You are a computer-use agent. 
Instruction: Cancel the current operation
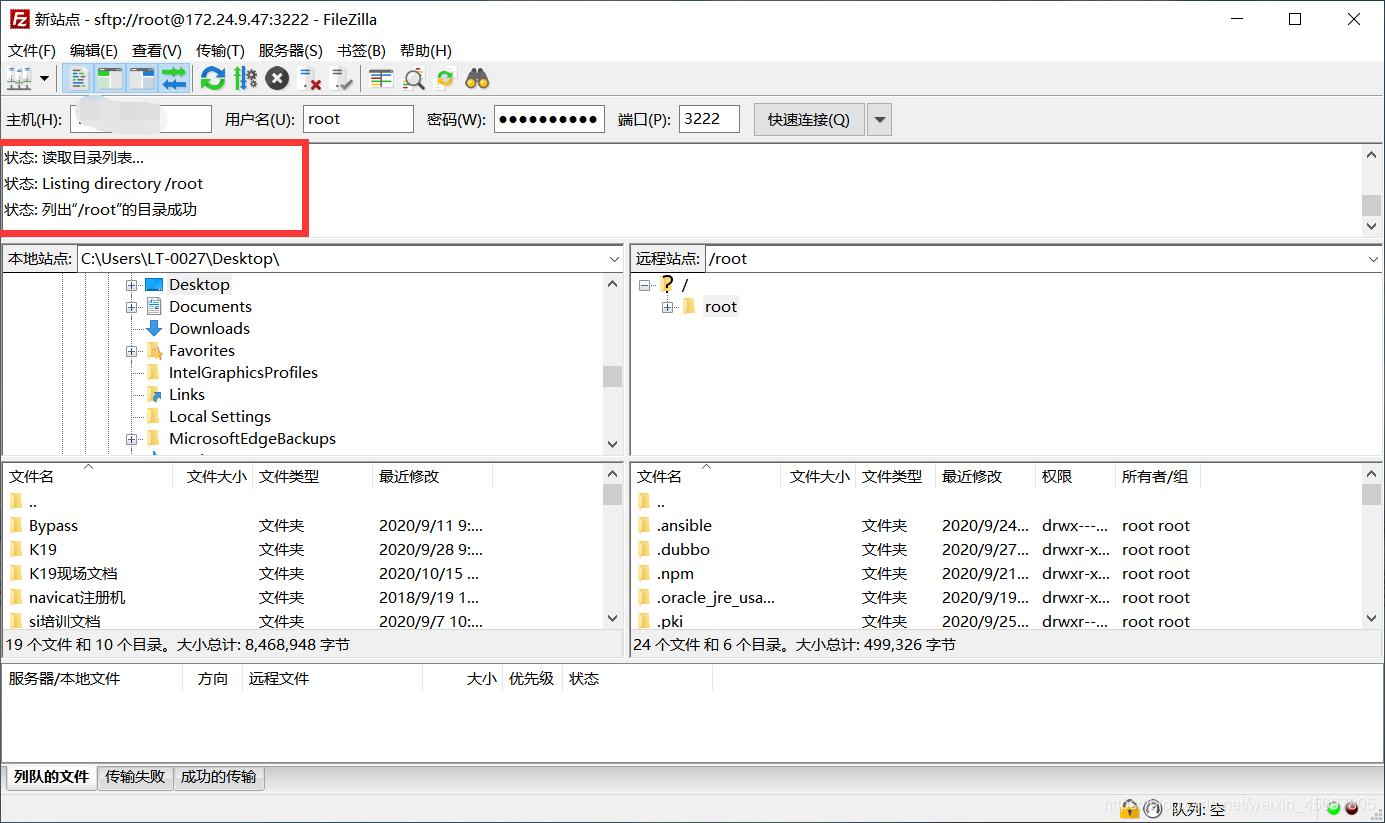[277, 78]
